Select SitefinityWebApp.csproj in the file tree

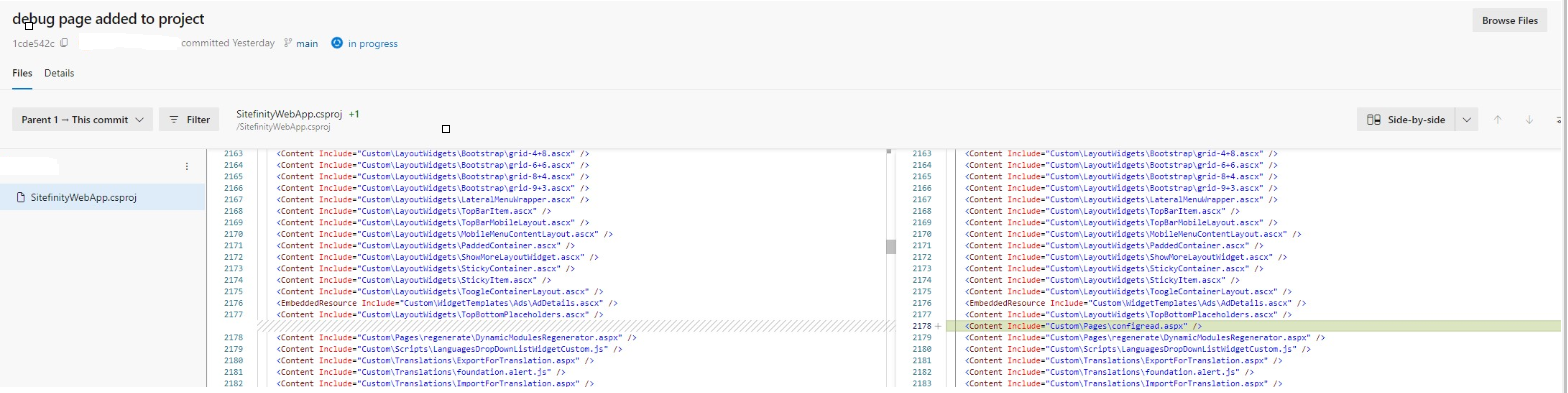point(102,197)
